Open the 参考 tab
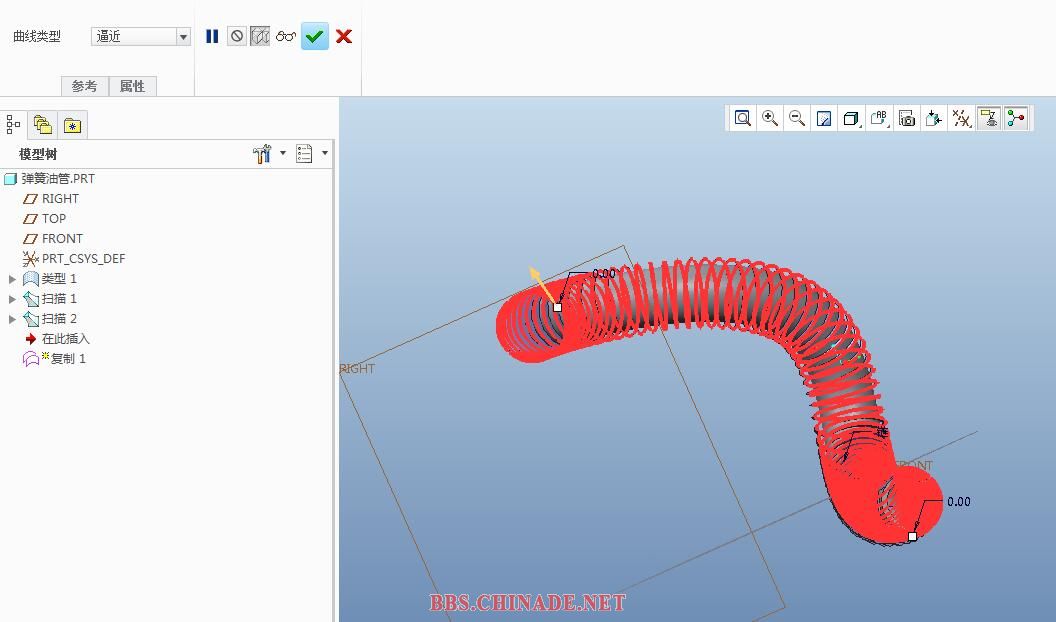Screen dimensions: 1056x622 point(84,86)
